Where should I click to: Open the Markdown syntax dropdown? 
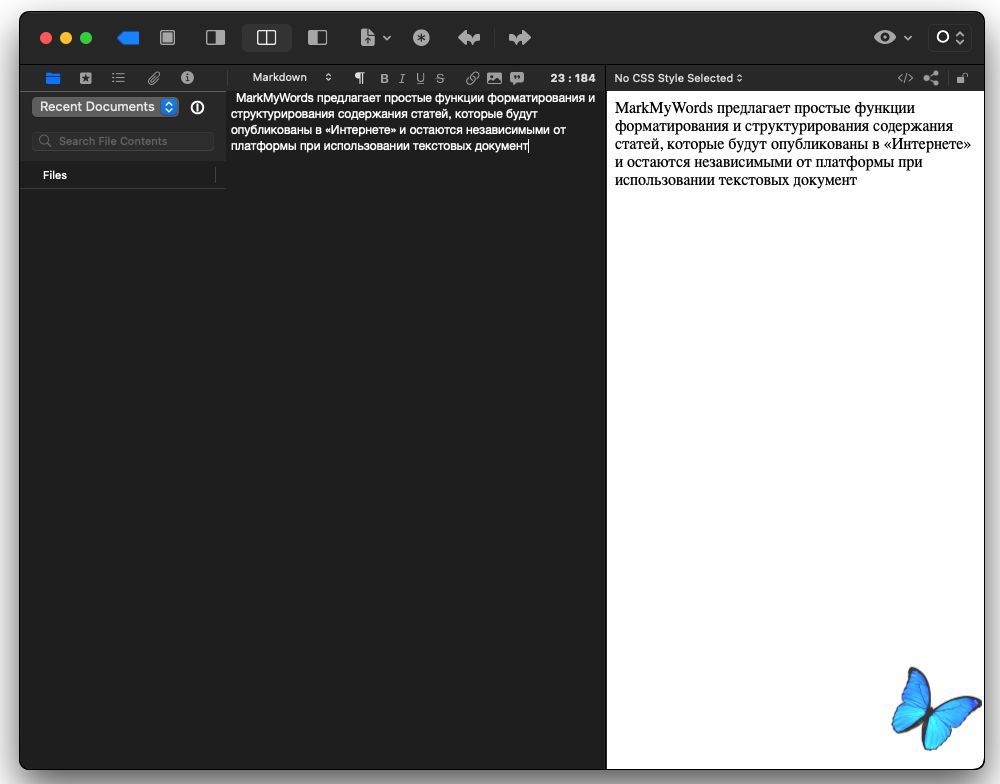point(291,78)
